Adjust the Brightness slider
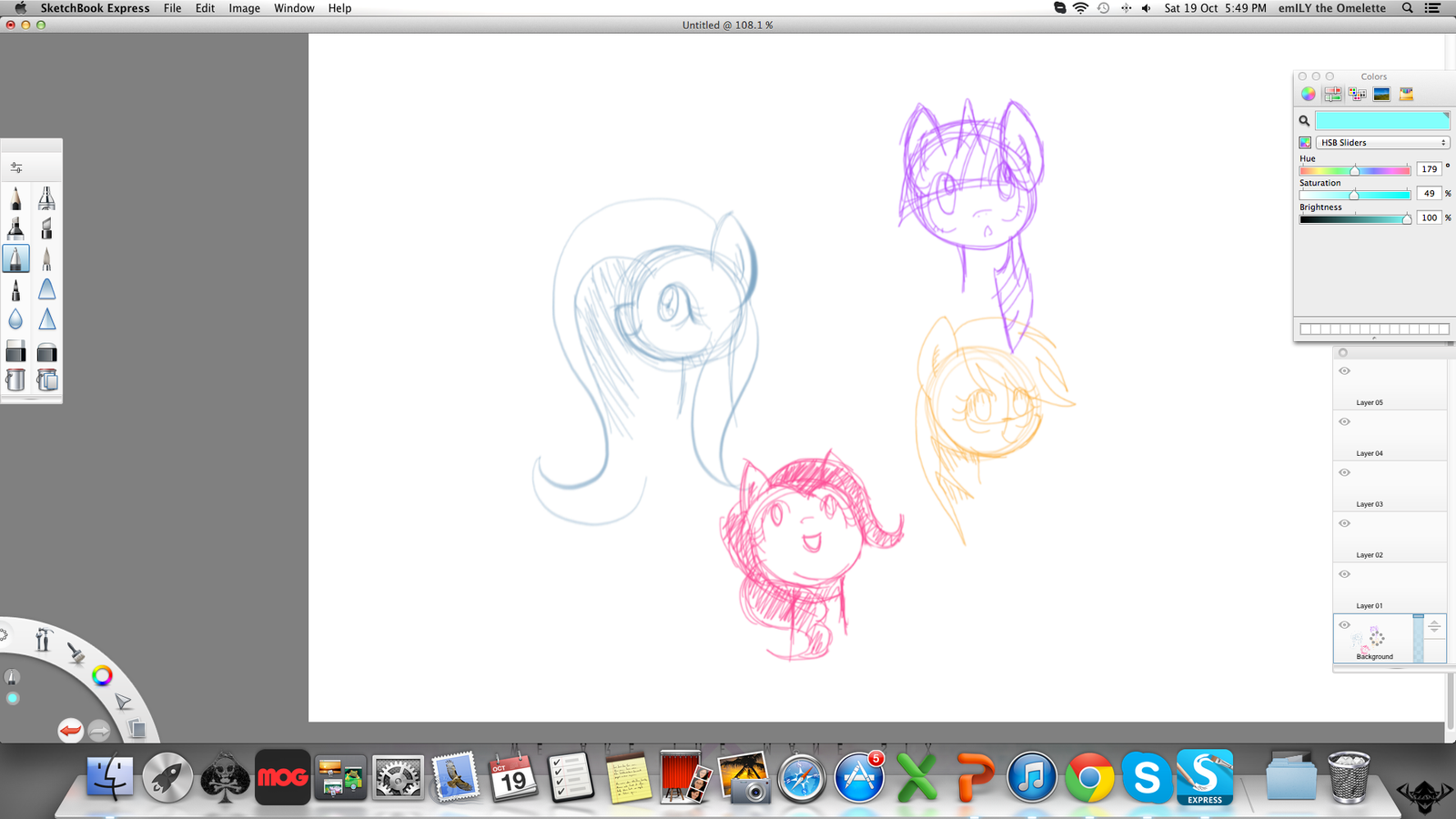This screenshot has height=819, width=1456. coord(1355,219)
